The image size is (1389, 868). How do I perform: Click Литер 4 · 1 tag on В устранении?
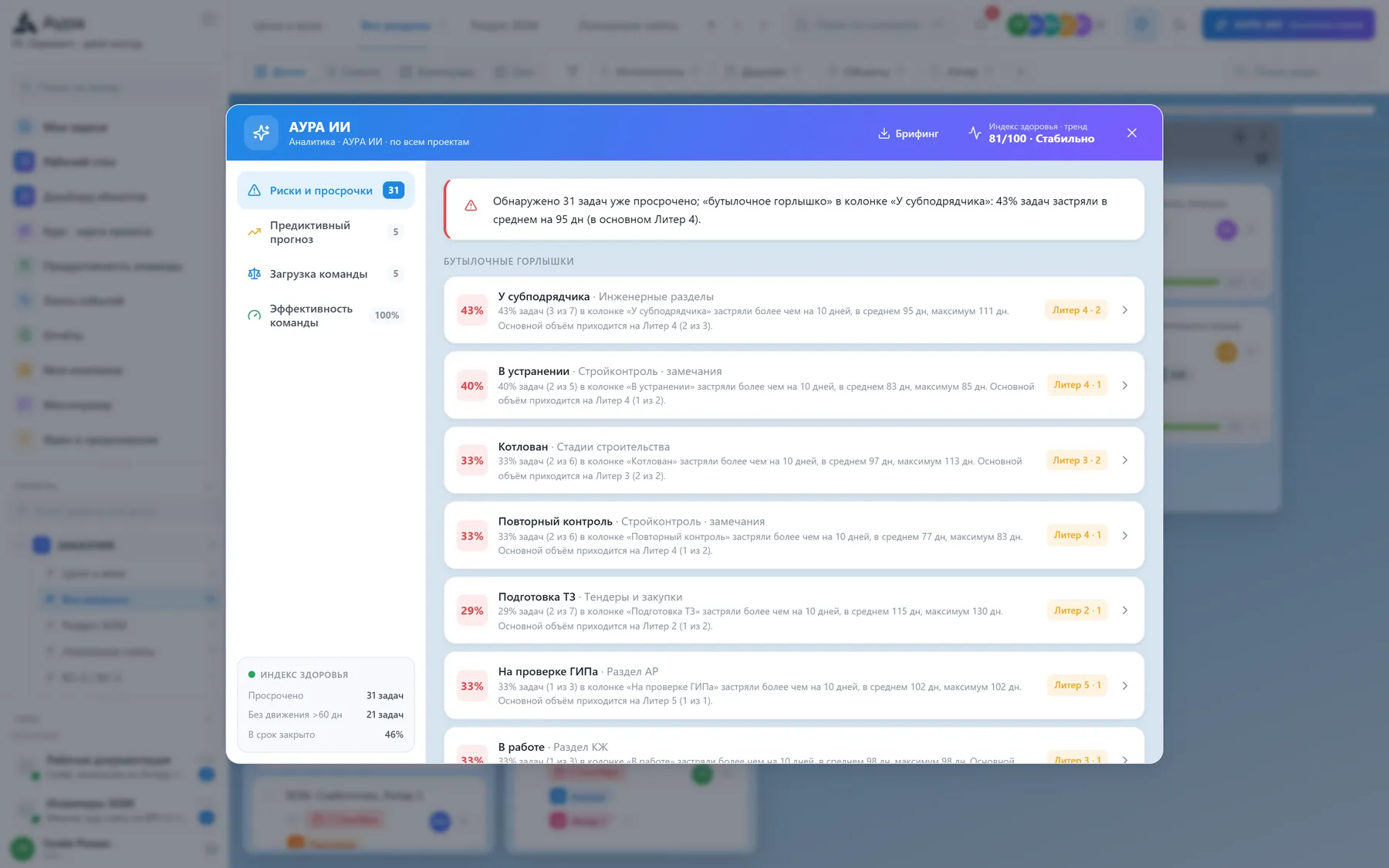point(1077,385)
